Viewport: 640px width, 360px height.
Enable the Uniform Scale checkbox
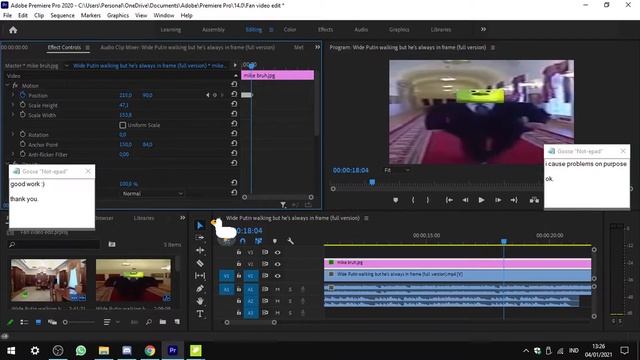point(122,125)
